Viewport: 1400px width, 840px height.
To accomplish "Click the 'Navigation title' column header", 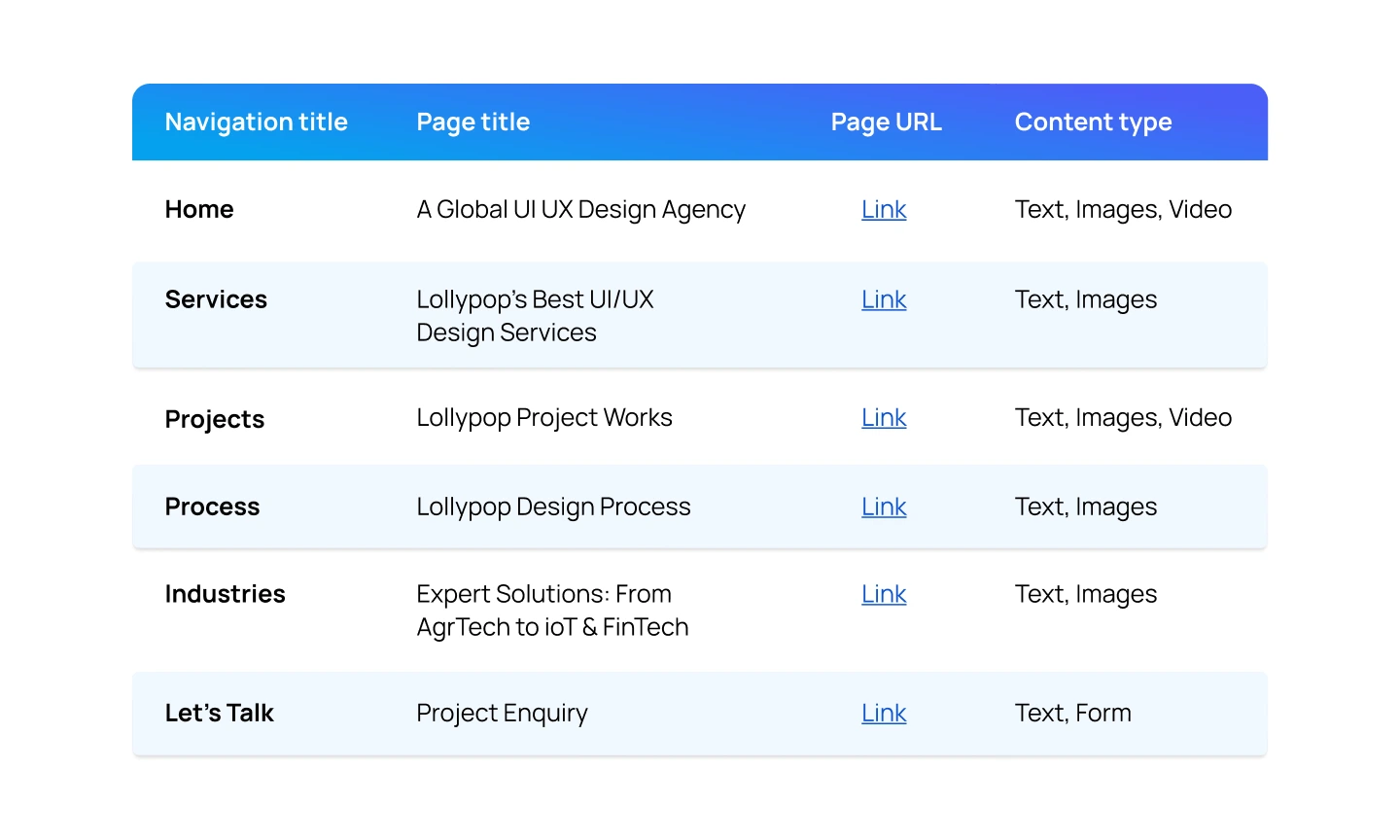I will pyautogui.click(x=256, y=122).
